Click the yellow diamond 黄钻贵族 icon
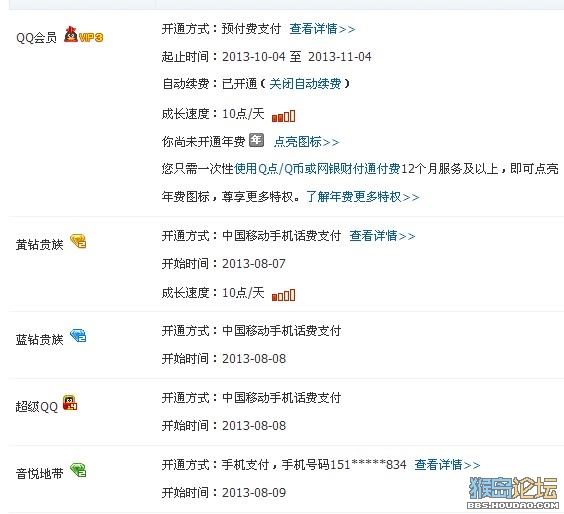Screen dimensions: 564x514 click(78, 241)
